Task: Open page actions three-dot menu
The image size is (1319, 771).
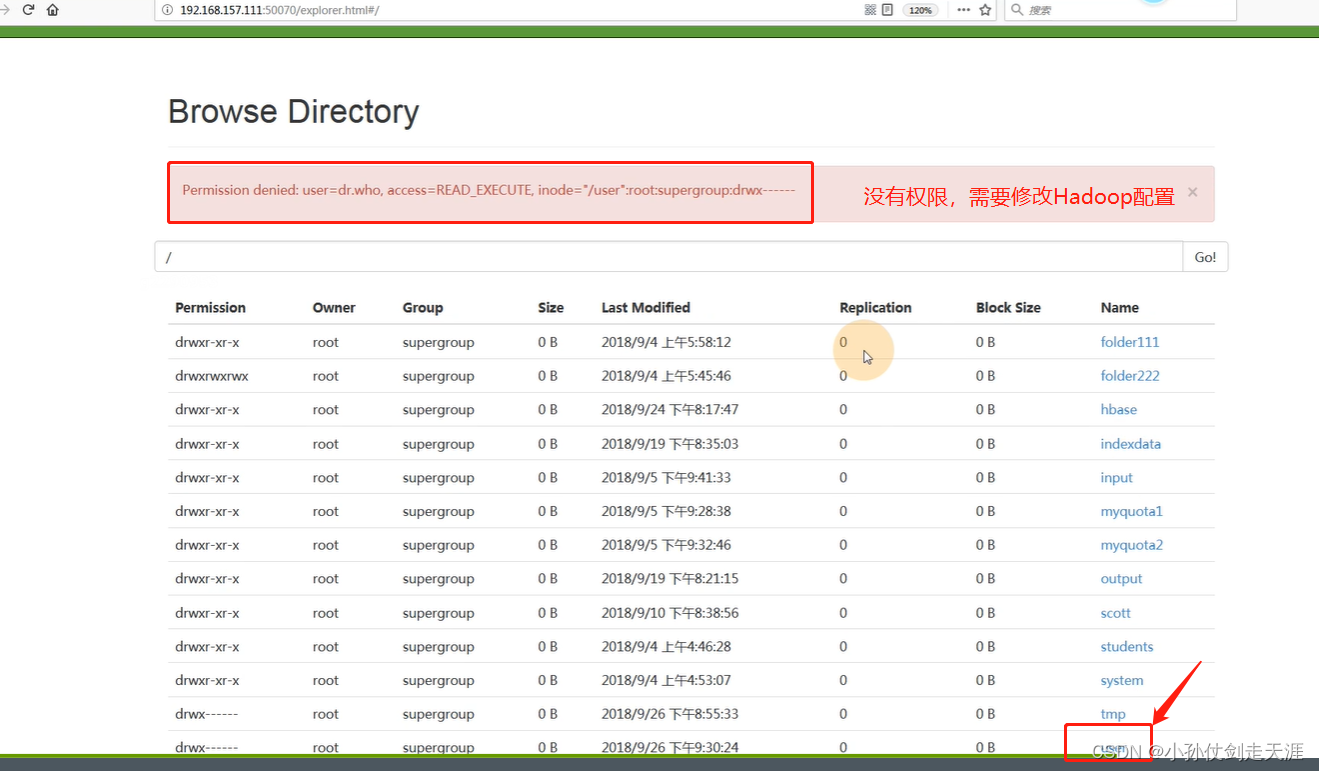Action: [963, 10]
